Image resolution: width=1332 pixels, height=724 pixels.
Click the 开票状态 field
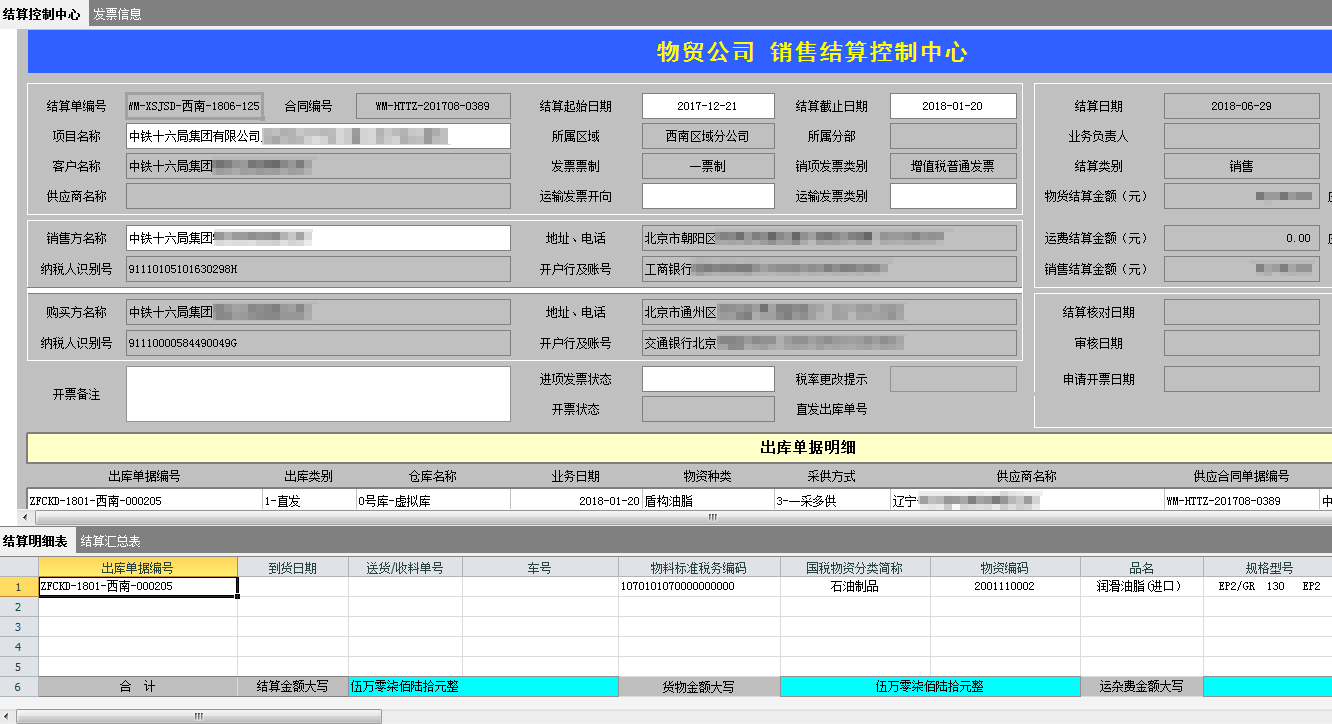click(708, 409)
